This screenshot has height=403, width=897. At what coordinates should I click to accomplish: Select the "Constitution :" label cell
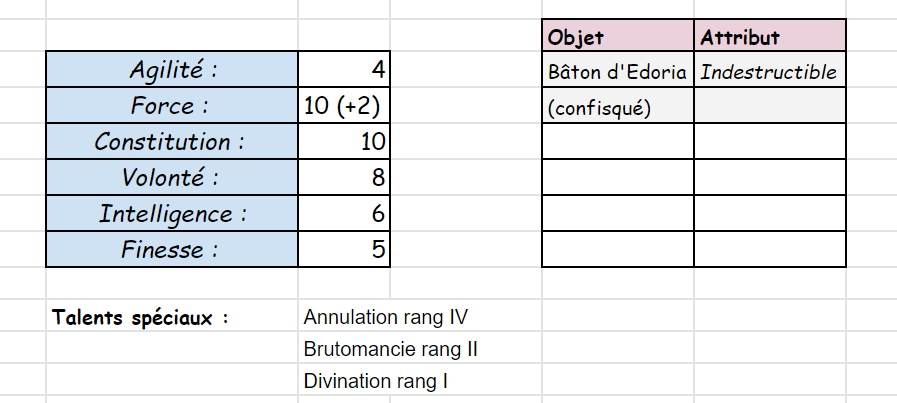click(x=172, y=142)
